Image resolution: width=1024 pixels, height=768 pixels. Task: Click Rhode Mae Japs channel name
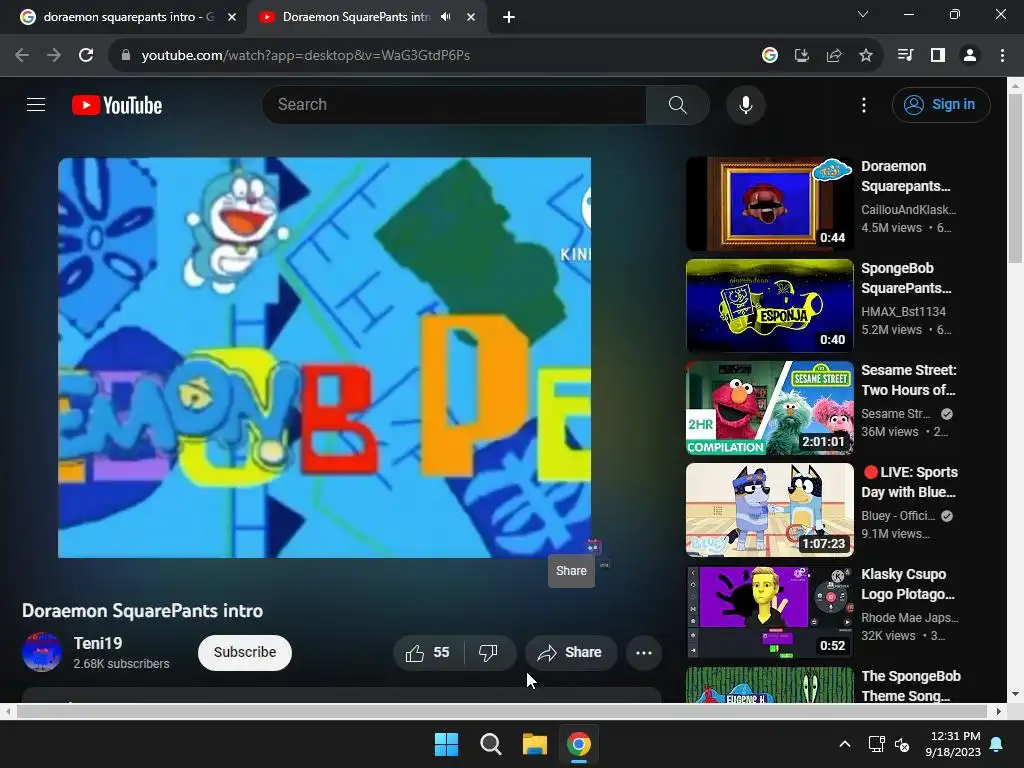point(910,617)
